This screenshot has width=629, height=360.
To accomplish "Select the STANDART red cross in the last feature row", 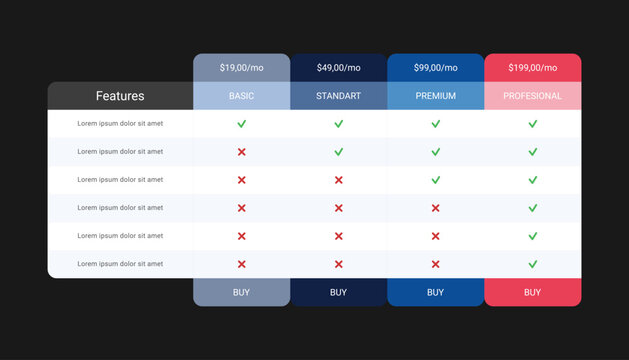I will tap(339, 264).
